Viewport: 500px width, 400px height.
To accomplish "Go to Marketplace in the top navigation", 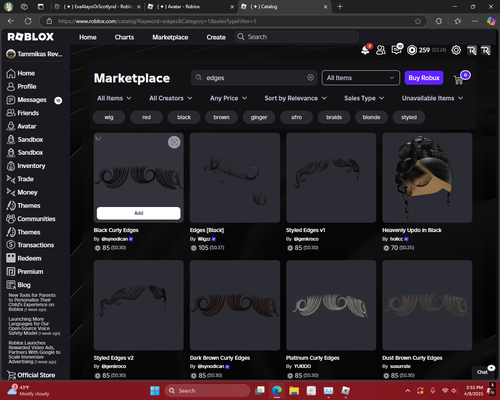I will [x=170, y=37].
